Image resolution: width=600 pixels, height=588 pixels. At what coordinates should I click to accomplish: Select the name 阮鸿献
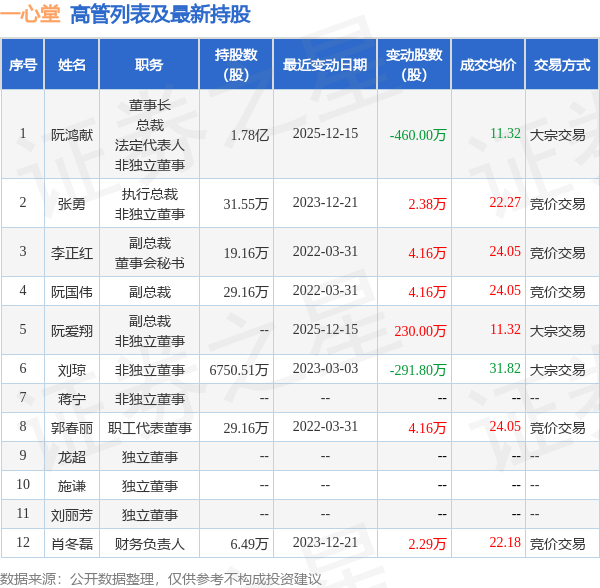72,135
